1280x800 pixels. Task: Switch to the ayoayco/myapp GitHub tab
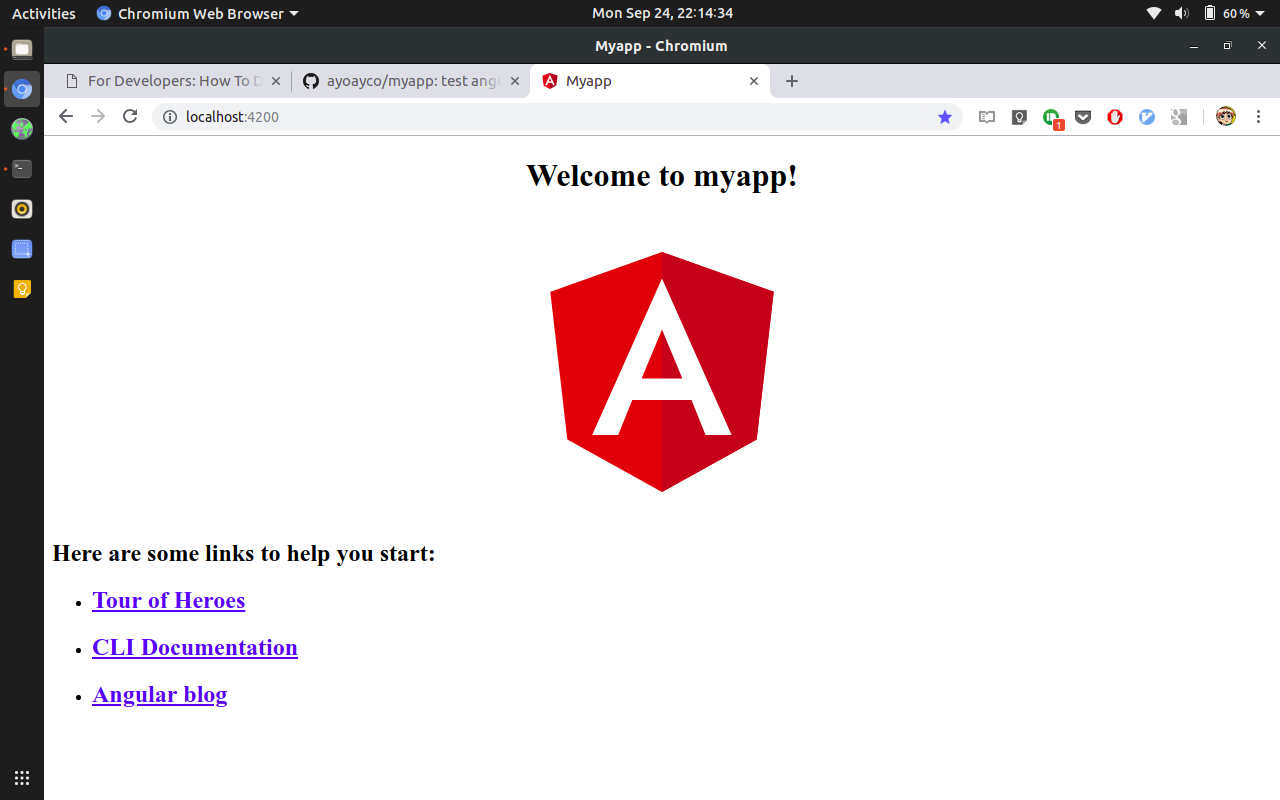point(412,81)
